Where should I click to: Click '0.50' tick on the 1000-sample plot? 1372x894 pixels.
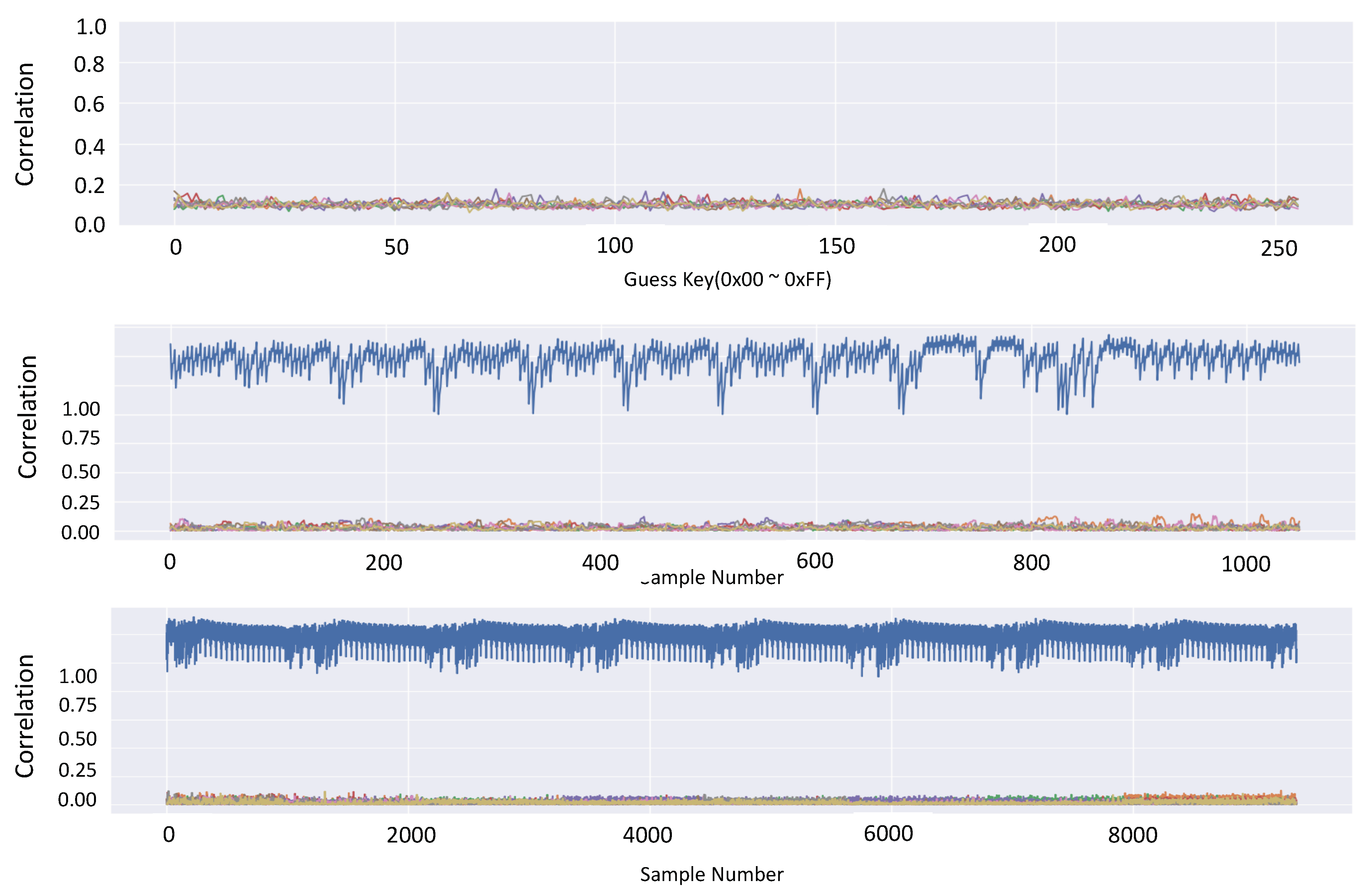click(81, 472)
